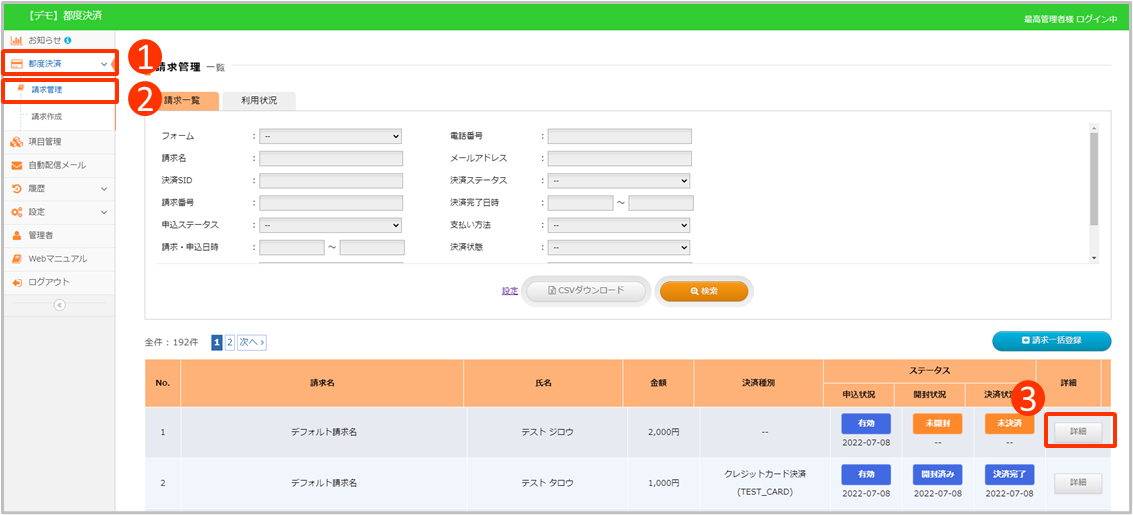
Task: Collapse sidebar using the round arrow icon
Action: tap(58, 305)
